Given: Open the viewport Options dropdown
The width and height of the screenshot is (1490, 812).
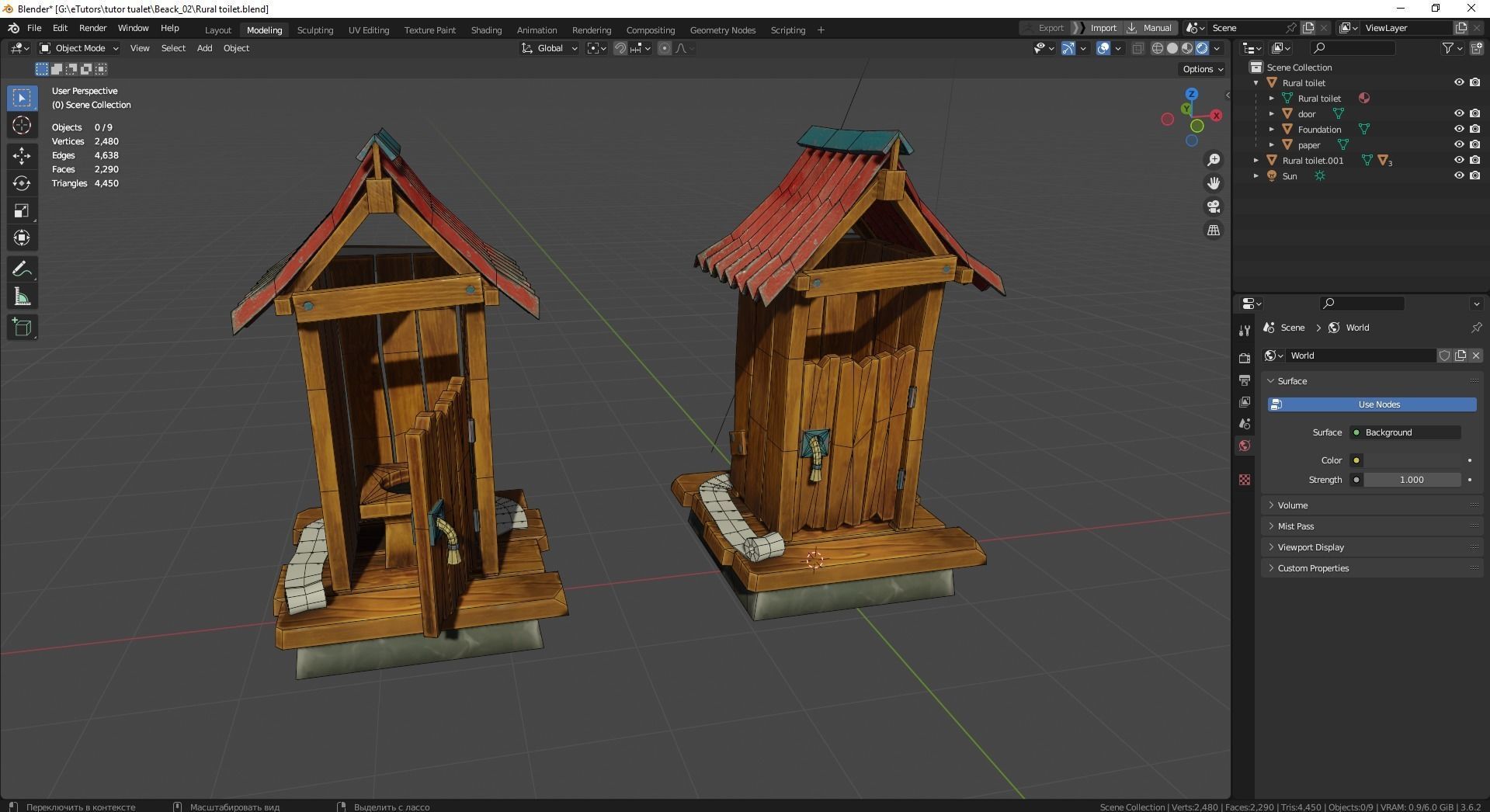Looking at the screenshot, I should (x=1203, y=69).
